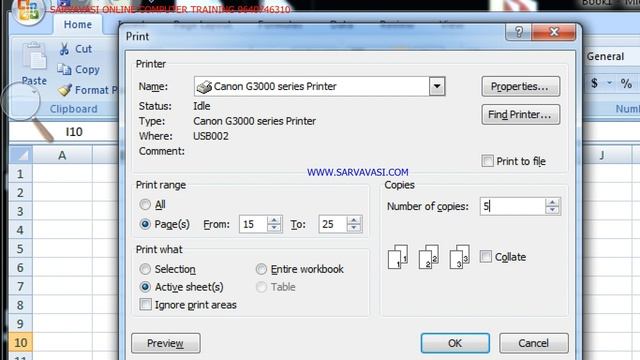The image size is (640, 360).
Task: Click the Cut scissors icon
Action: tap(64, 49)
